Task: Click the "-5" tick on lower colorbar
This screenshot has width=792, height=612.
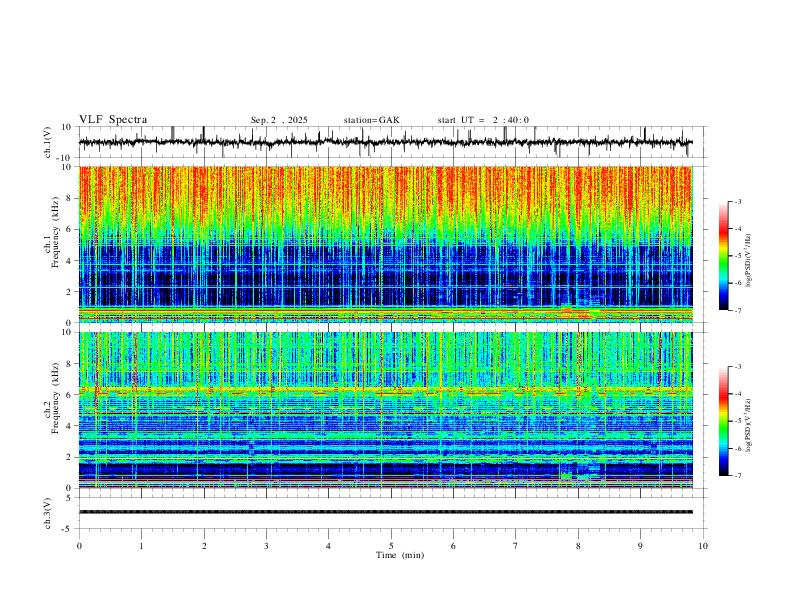Action: click(x=738, y=421)
